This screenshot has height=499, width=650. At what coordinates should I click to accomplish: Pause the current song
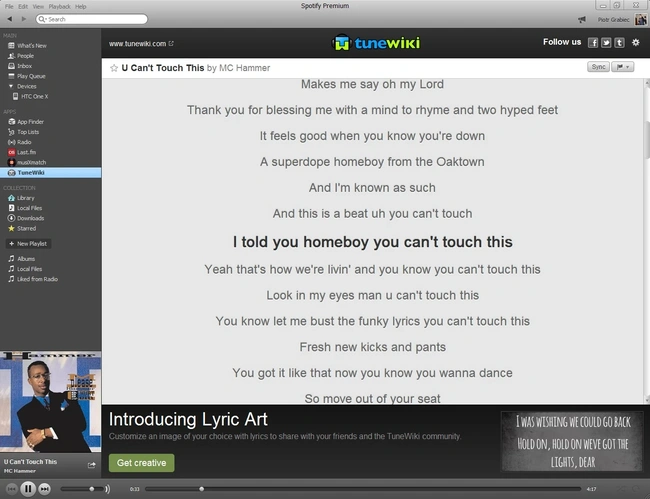coord(28,489)
